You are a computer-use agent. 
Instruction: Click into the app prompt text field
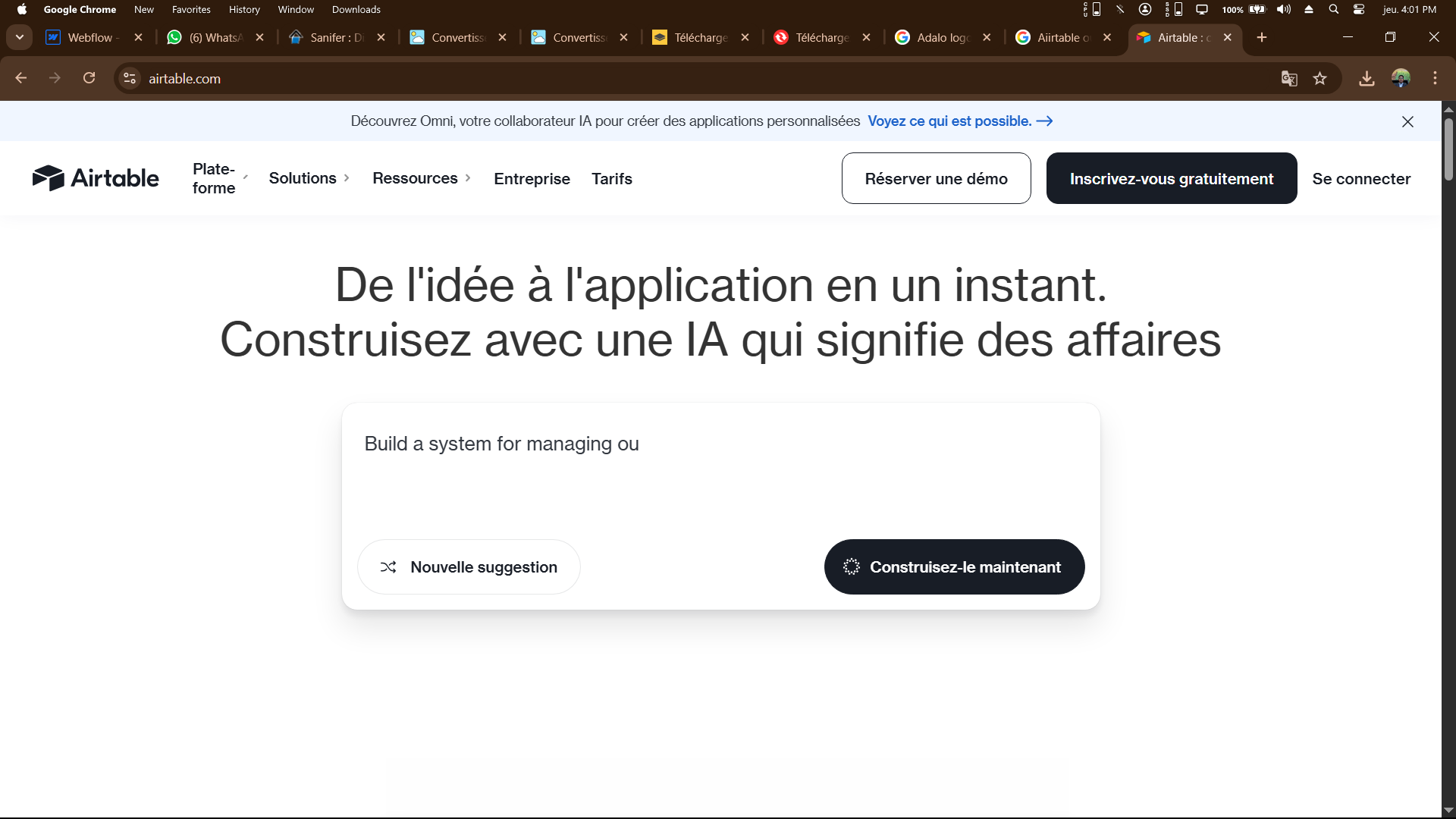720,470
